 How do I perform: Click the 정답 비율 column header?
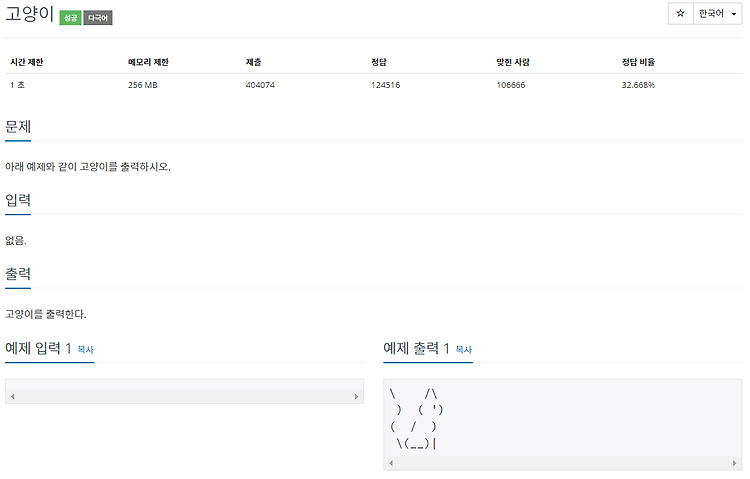[638, 62]
